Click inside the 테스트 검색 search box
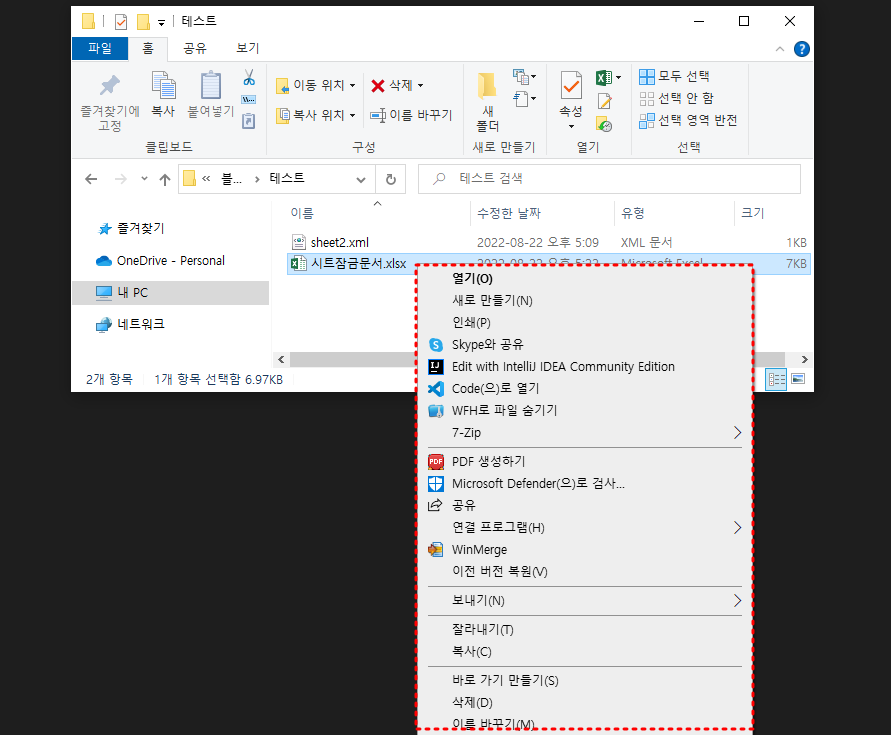891x735 pixels. (x=609, y=179)
